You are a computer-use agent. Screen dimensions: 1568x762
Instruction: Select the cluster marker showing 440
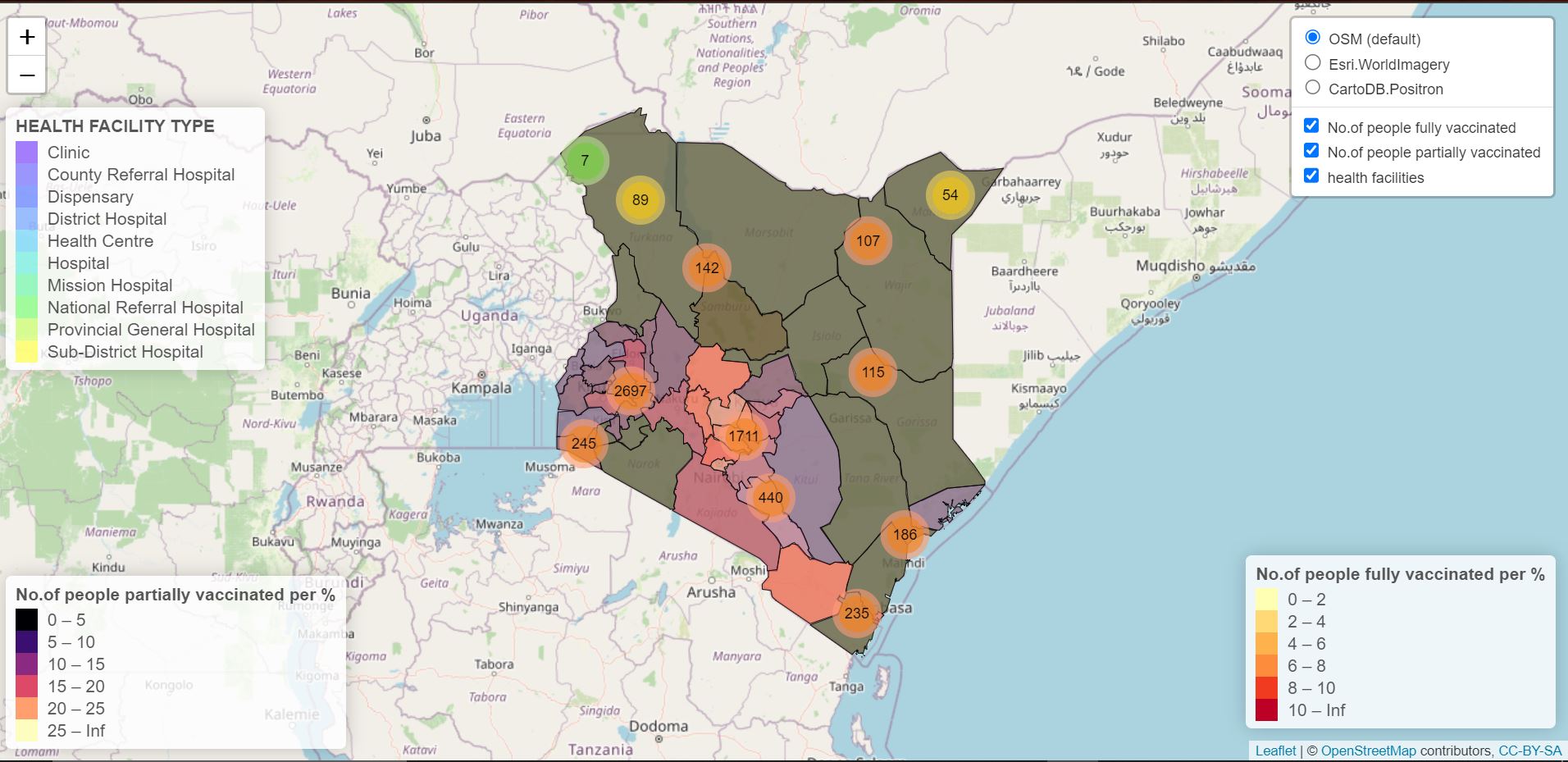[x=769, y=496]
